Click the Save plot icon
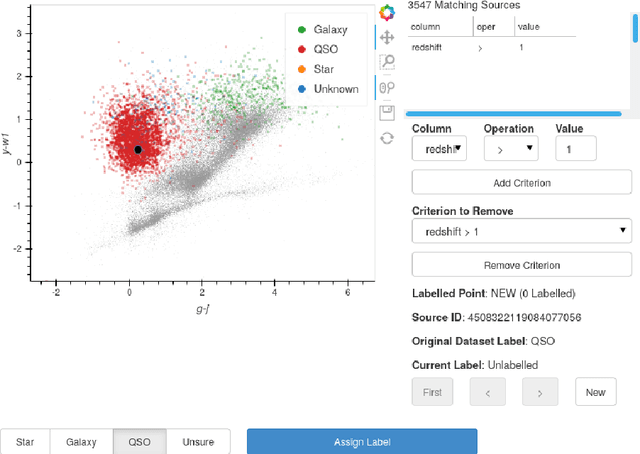The width and height of the screenshot is (640, 454). pyautogui.click(x=388, y=113)
